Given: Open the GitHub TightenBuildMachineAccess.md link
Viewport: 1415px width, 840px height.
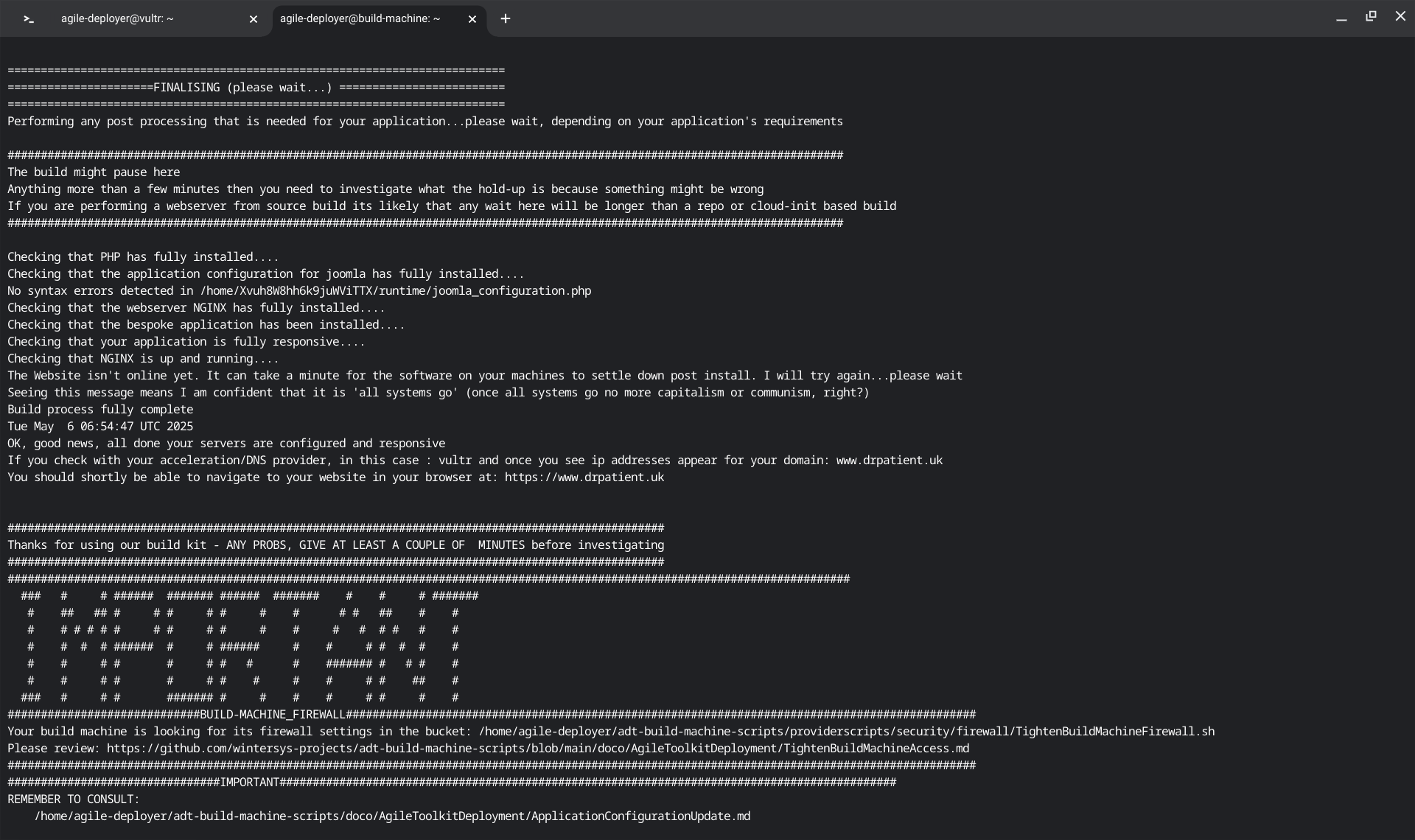Looking at the screenshot, I should pos(538,749).
